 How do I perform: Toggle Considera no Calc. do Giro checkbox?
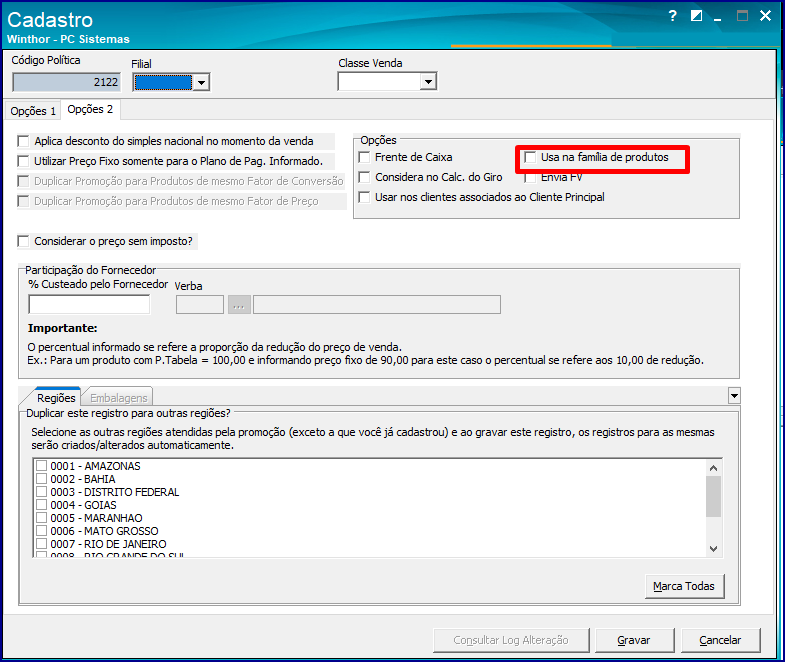(x=364, y=177)
